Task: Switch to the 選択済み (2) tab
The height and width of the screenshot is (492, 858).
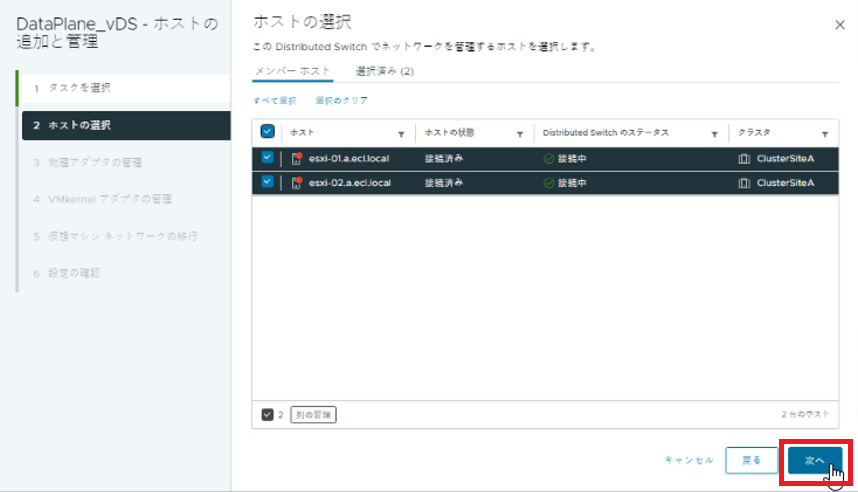Action: coord(385,71)
